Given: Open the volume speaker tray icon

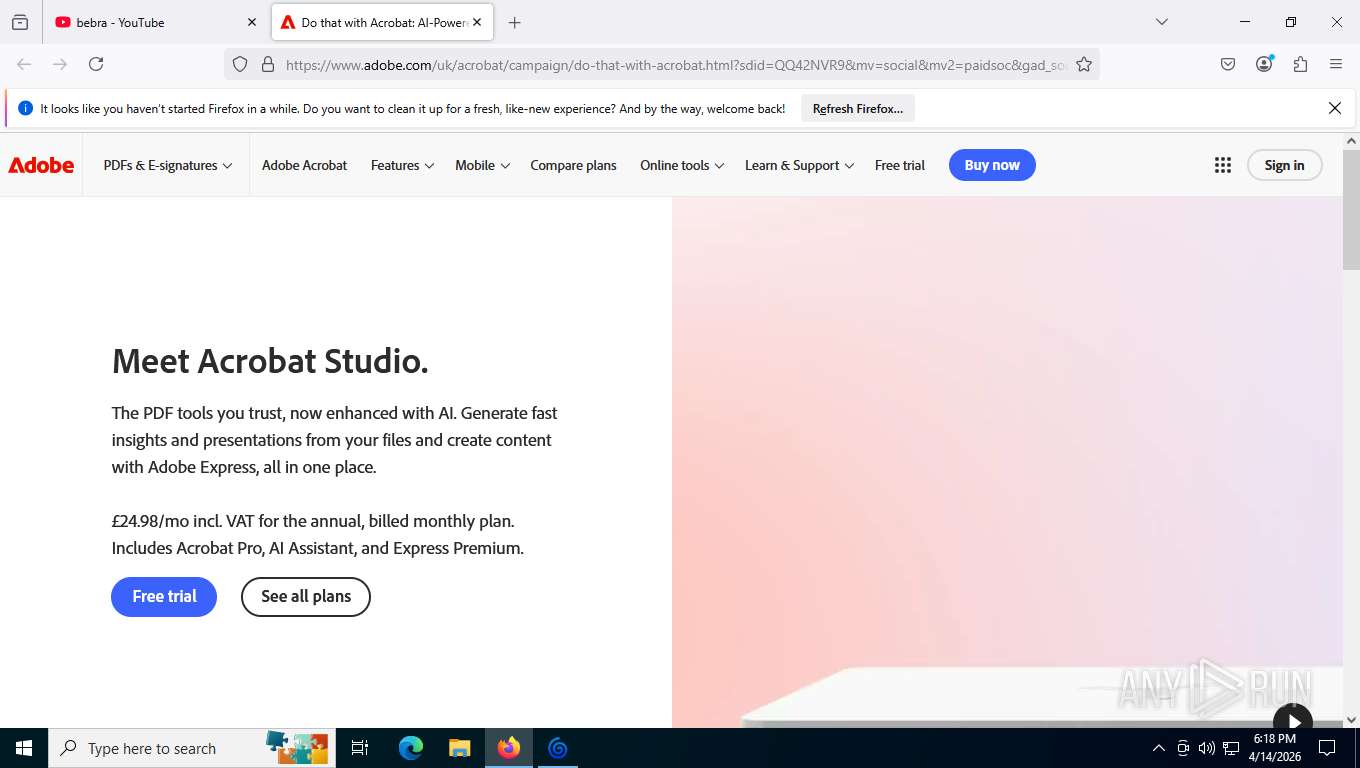Looking at the screenshot, I should click(1207, 748).
